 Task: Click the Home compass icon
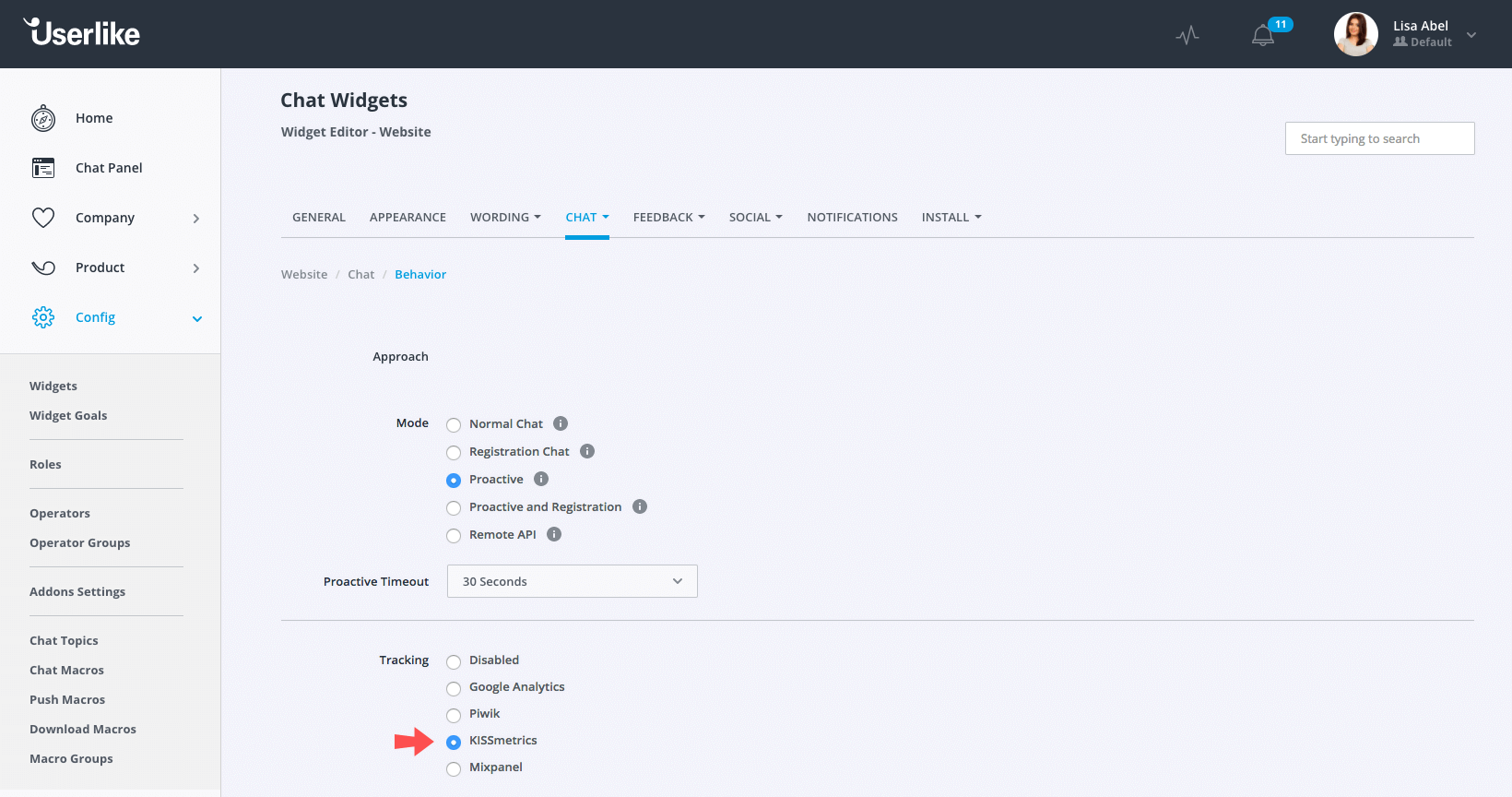(43, 118)
